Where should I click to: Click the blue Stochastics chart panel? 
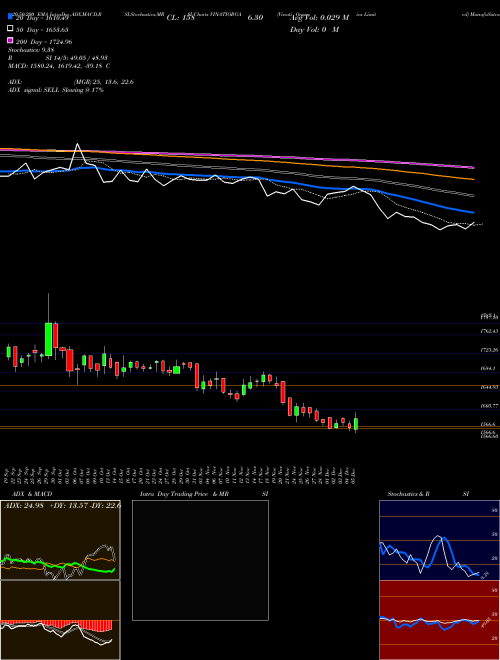click(439, 540)
